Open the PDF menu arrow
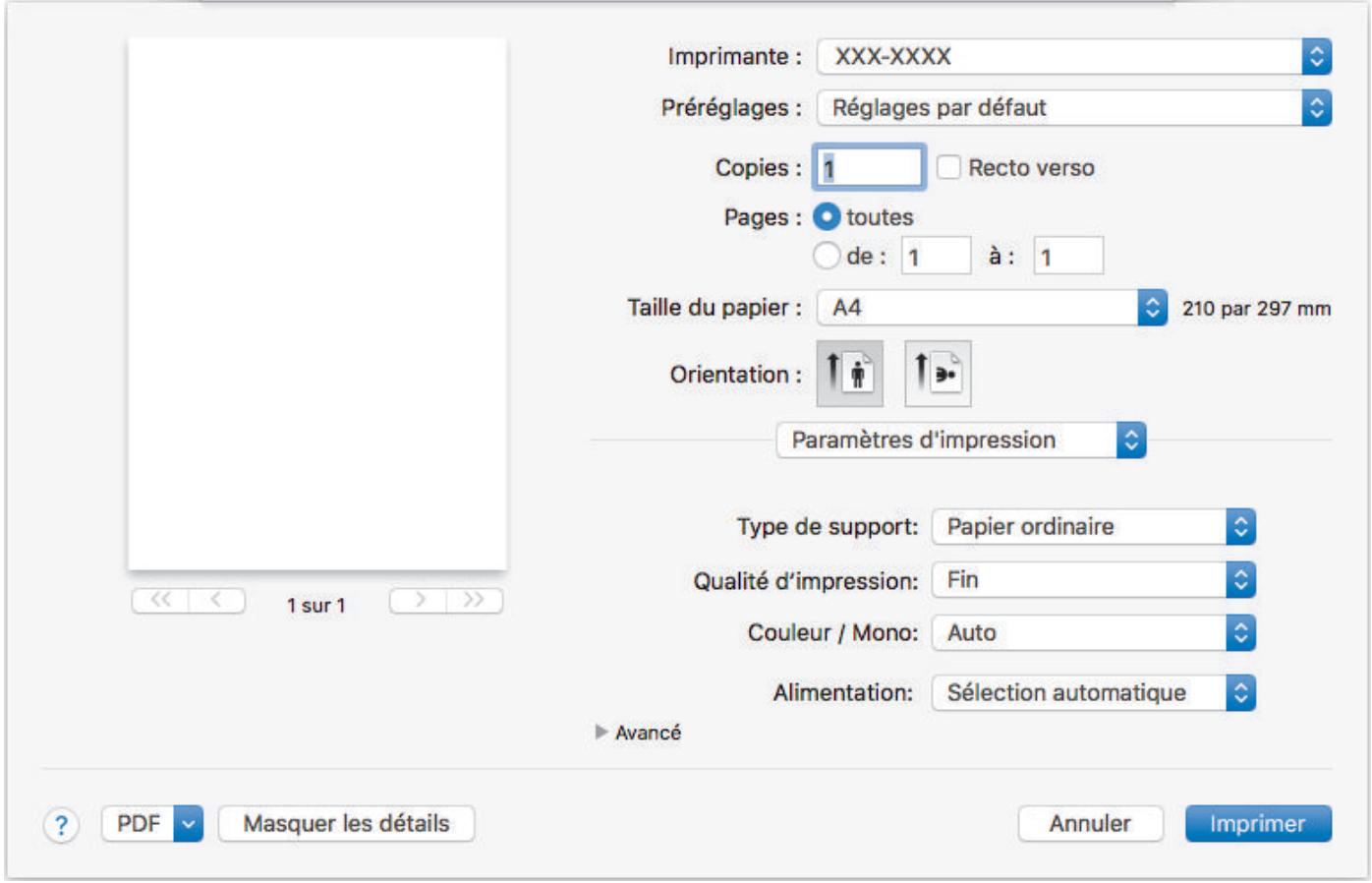Screen dimensions: 1372x883 click(189, 824)
